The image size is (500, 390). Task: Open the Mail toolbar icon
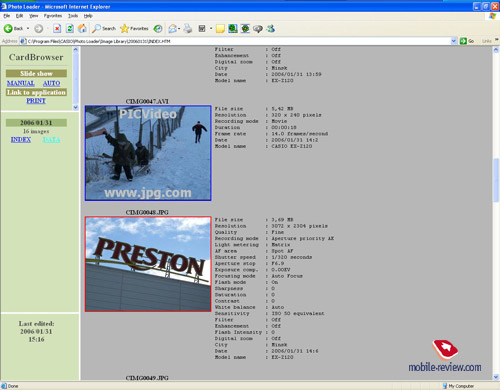click(173, 29)
